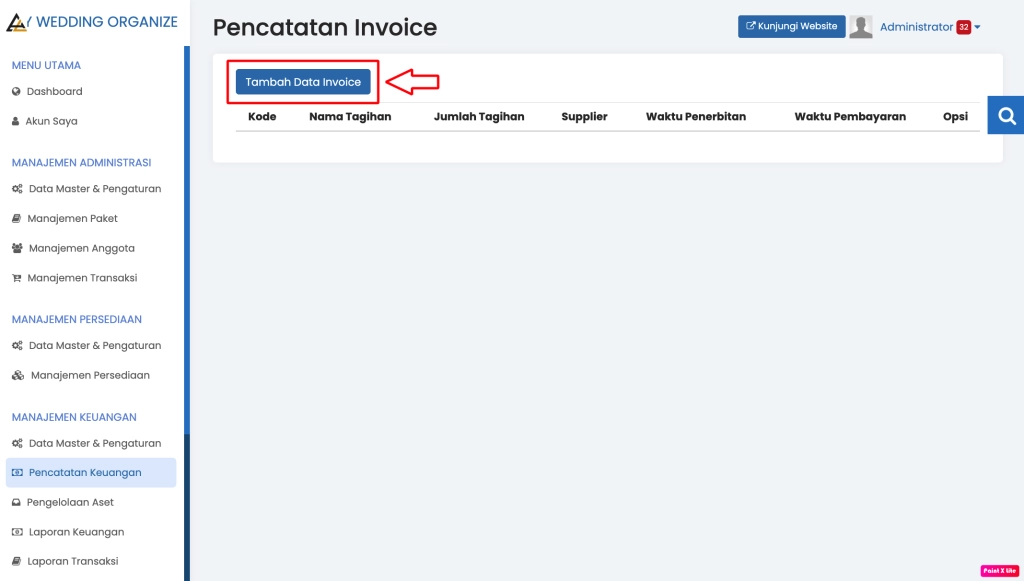1024x581 pixels.
Task: Open Laporan Keuangan in the sidebar
Action: [x=75, y=532]
